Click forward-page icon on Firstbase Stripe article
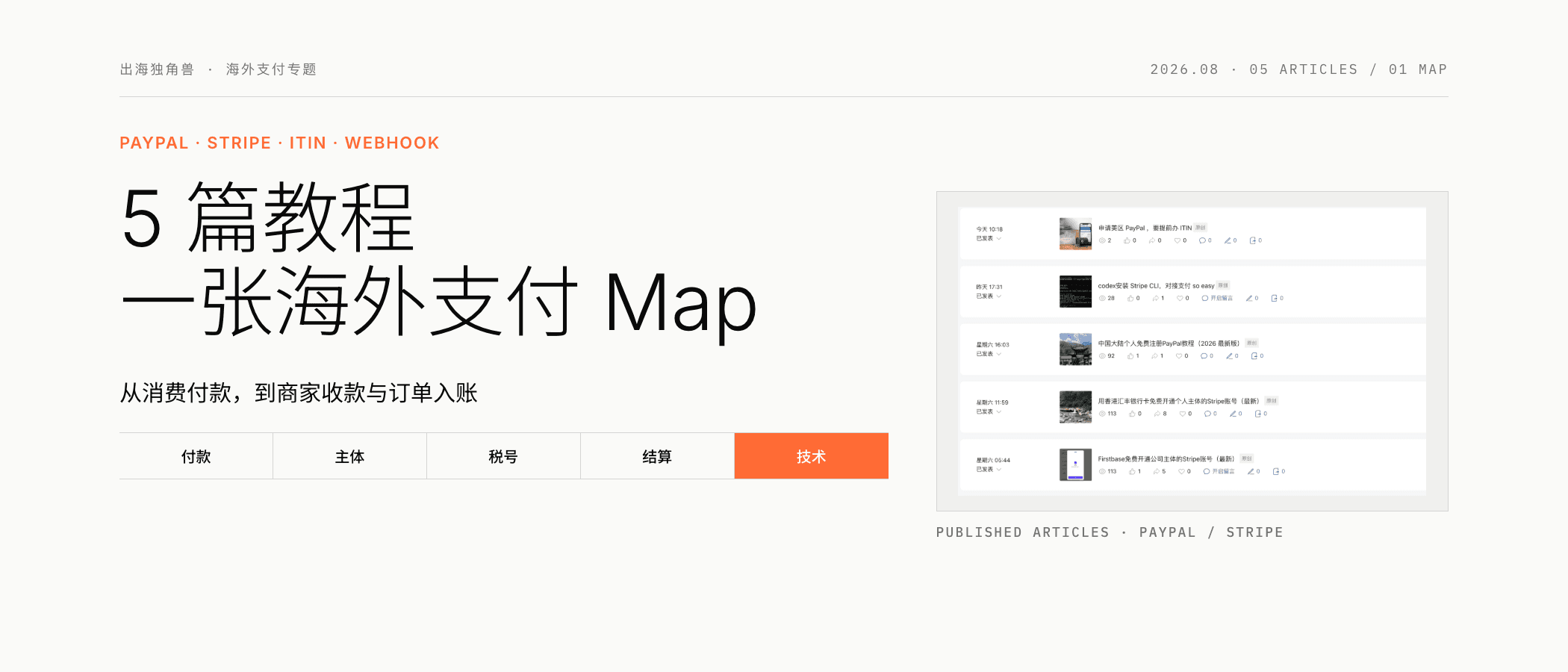This screenshot has width=1568, height=672. [x=1276, y=471]
